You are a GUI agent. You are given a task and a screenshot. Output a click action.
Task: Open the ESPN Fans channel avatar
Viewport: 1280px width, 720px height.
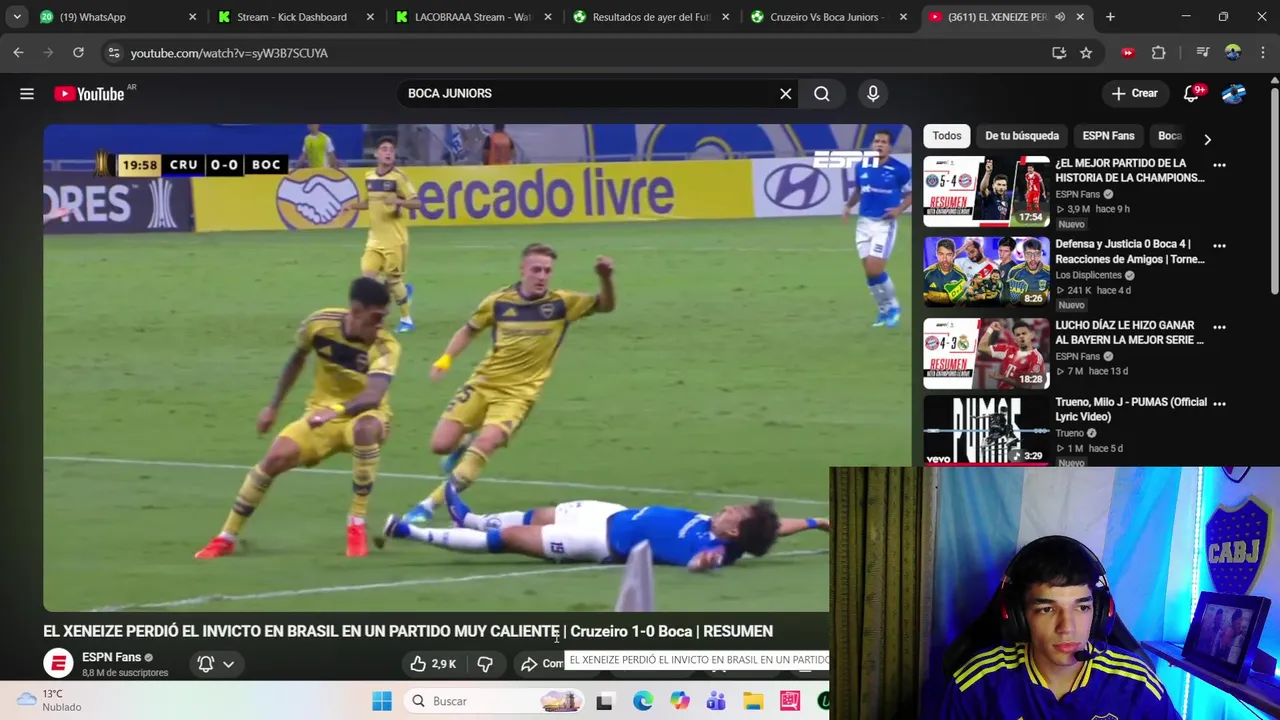click(58, 663)
